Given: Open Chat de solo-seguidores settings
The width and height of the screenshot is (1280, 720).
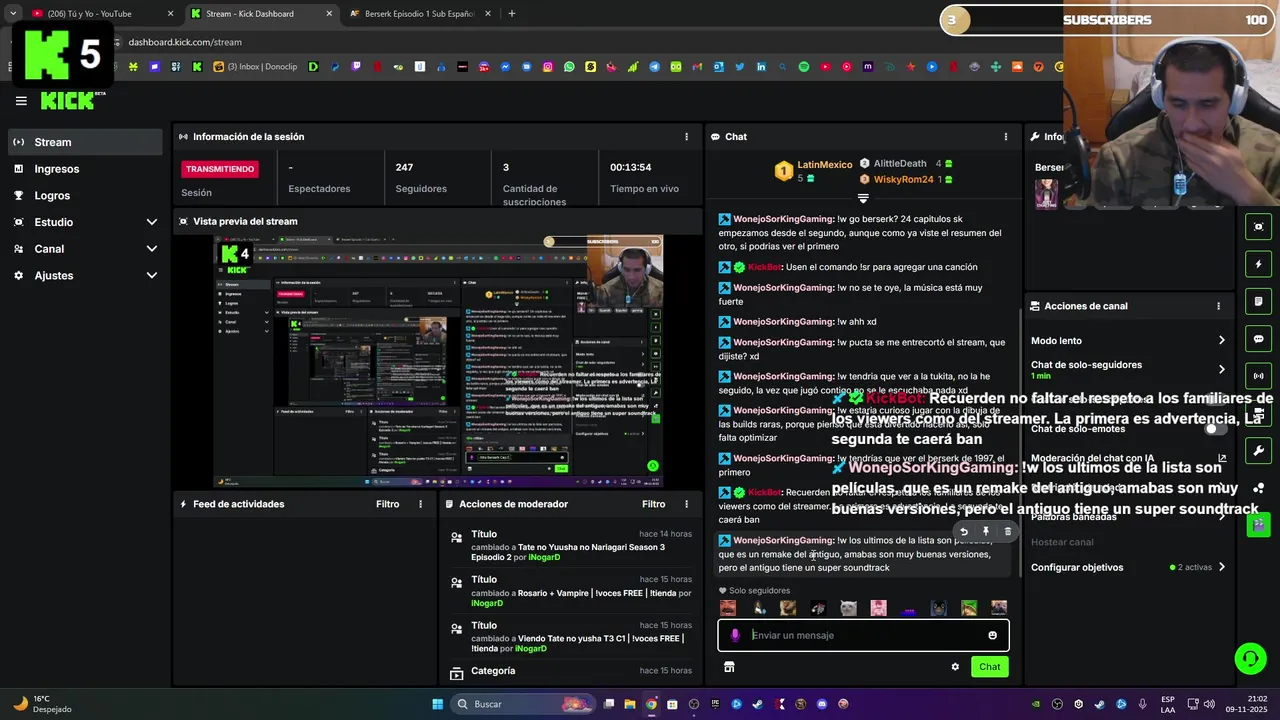Looking at the screenshot, I should click(1128, 370).
